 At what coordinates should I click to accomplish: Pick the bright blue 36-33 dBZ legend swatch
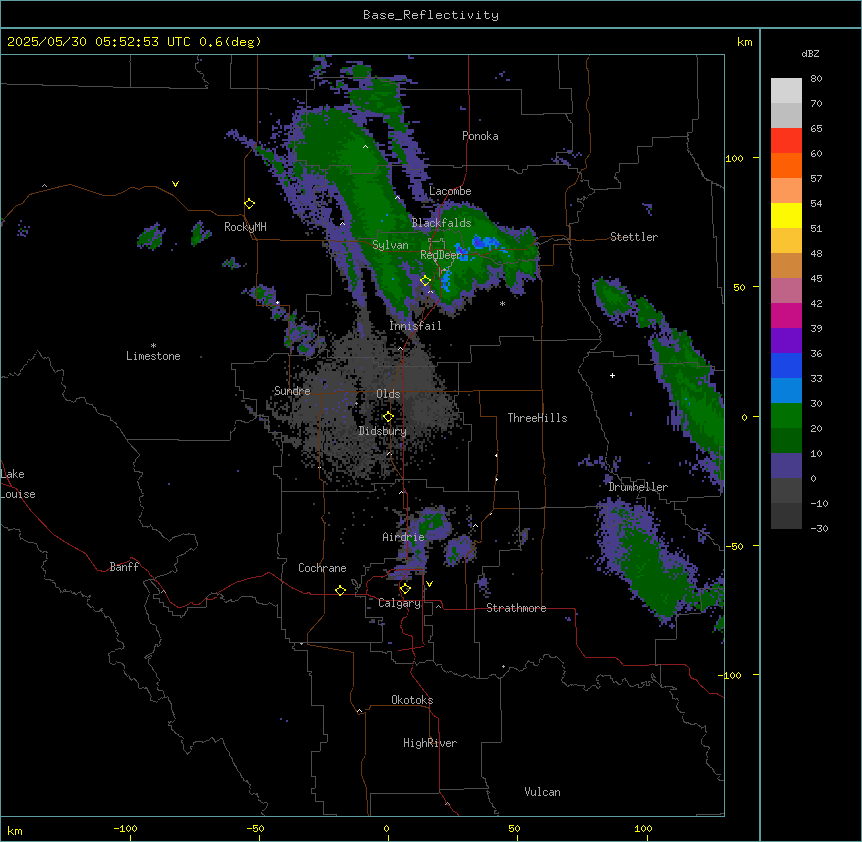point(786,365)
